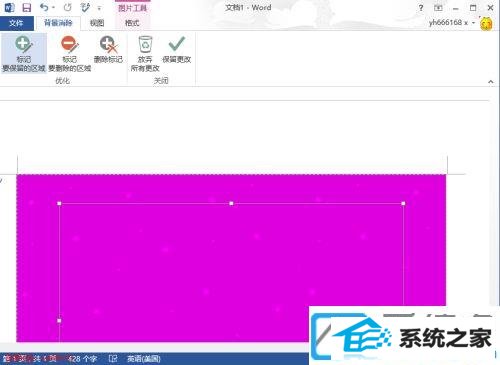
Task: Select Mark Areas to Remove tool
Action: (x=70, y=54)
